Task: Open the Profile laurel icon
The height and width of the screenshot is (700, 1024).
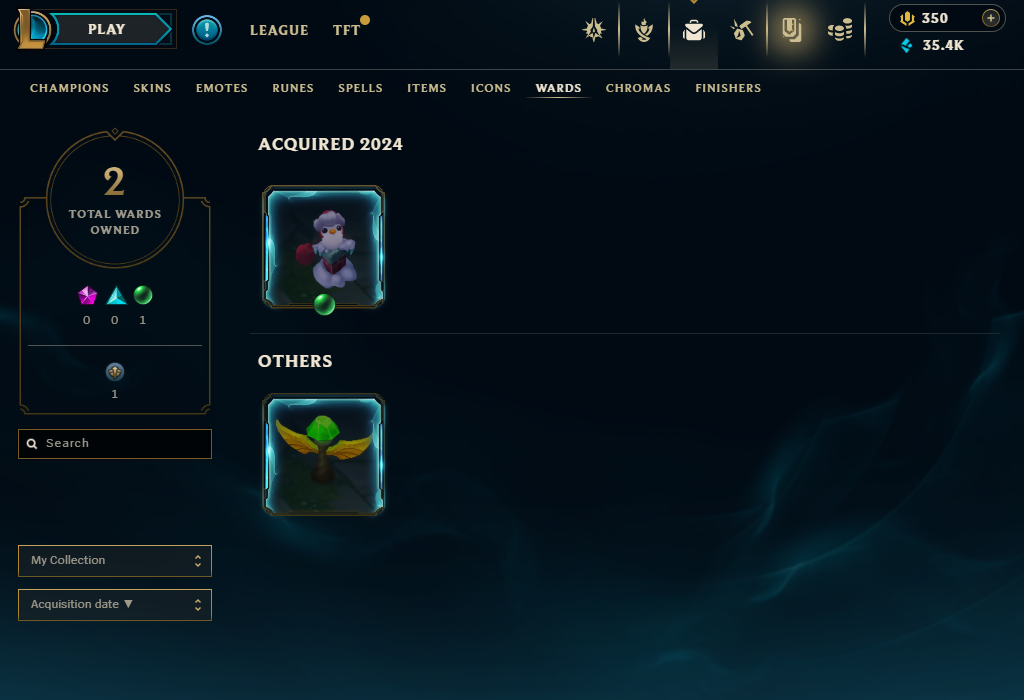Action: tap(644, 30)
